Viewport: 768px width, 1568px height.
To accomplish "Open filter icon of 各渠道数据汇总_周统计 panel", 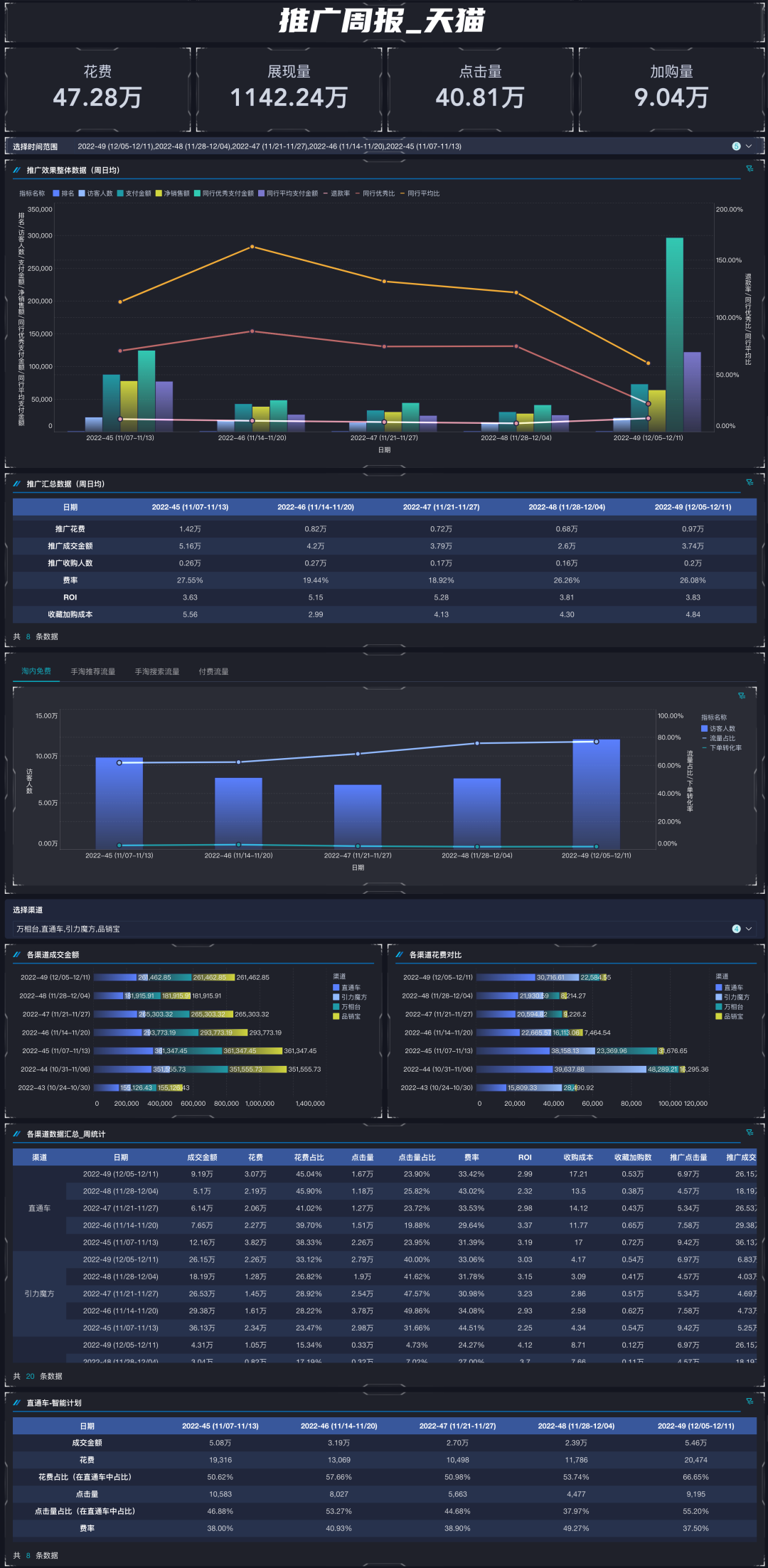I will click(x=750, y=1132).
